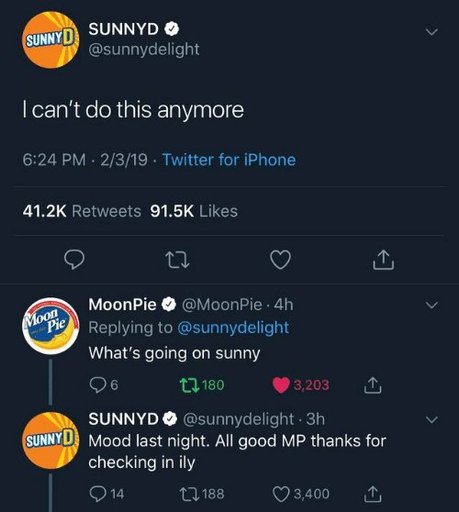Reply to MoonPie's tweet
The height and width of the screenshot is (512, 459).
pyautogui.click(x=104, y=385)
